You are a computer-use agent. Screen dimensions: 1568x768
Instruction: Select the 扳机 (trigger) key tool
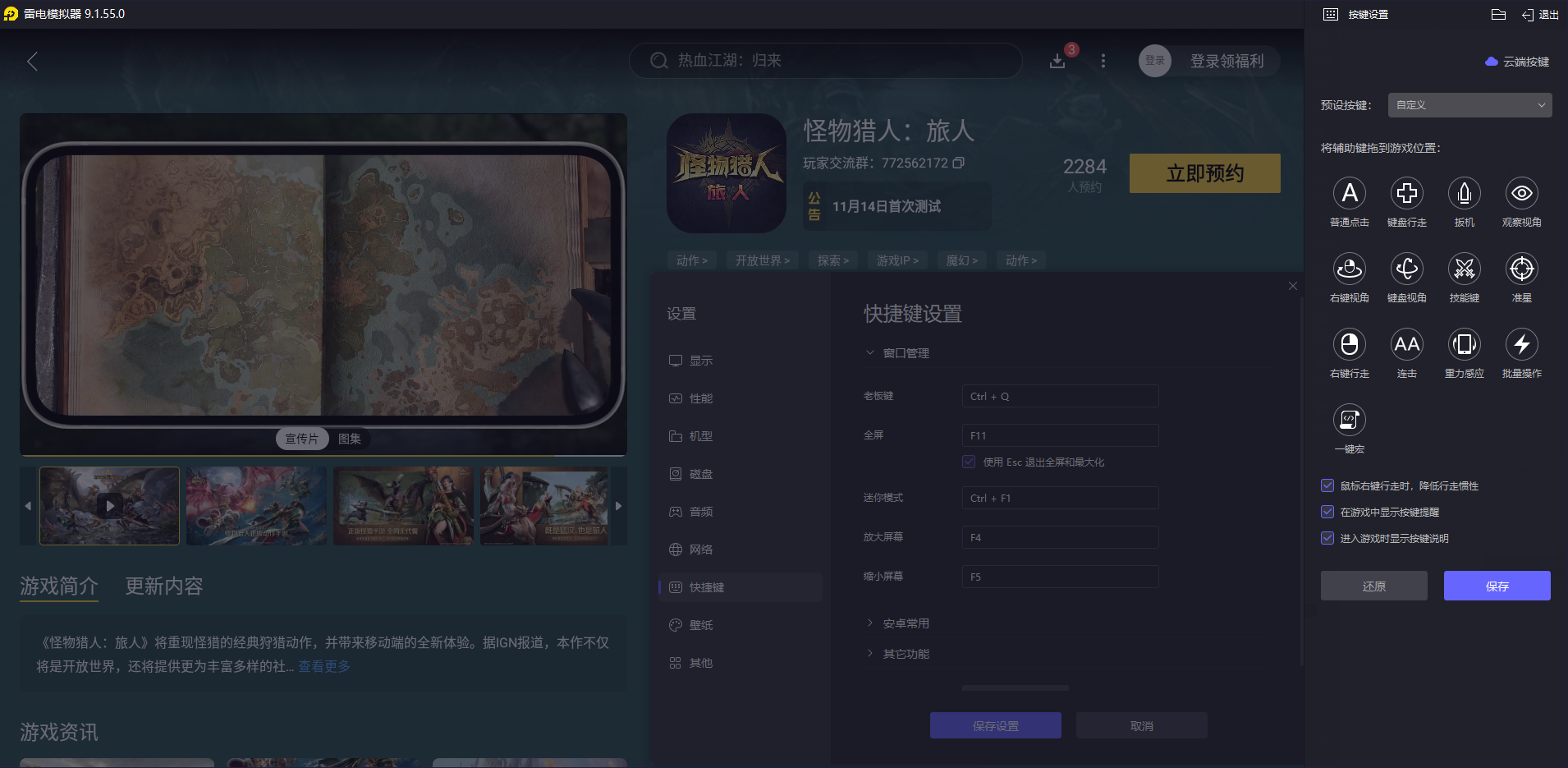point(1464,194)
